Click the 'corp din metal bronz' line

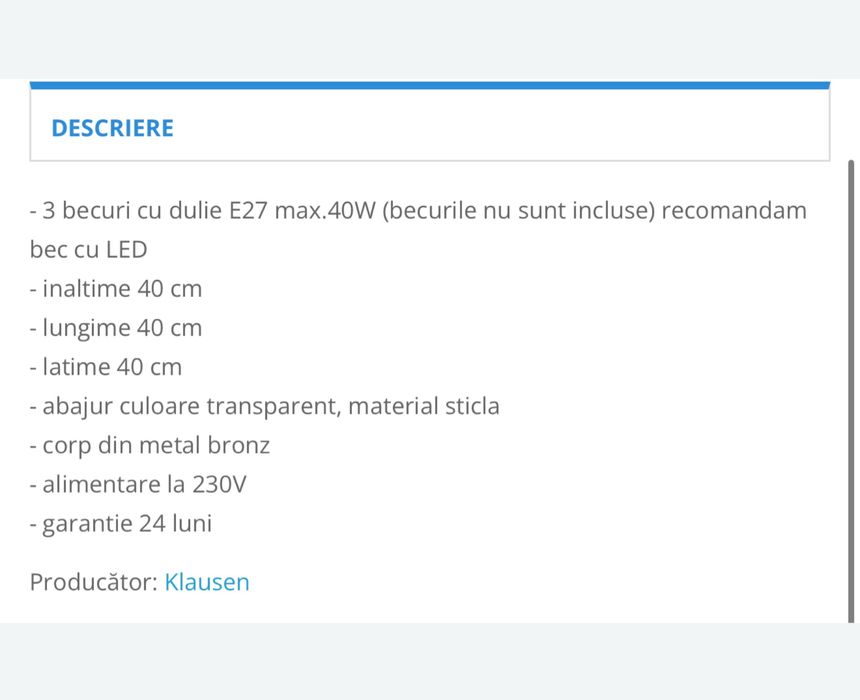pos(155,445)
